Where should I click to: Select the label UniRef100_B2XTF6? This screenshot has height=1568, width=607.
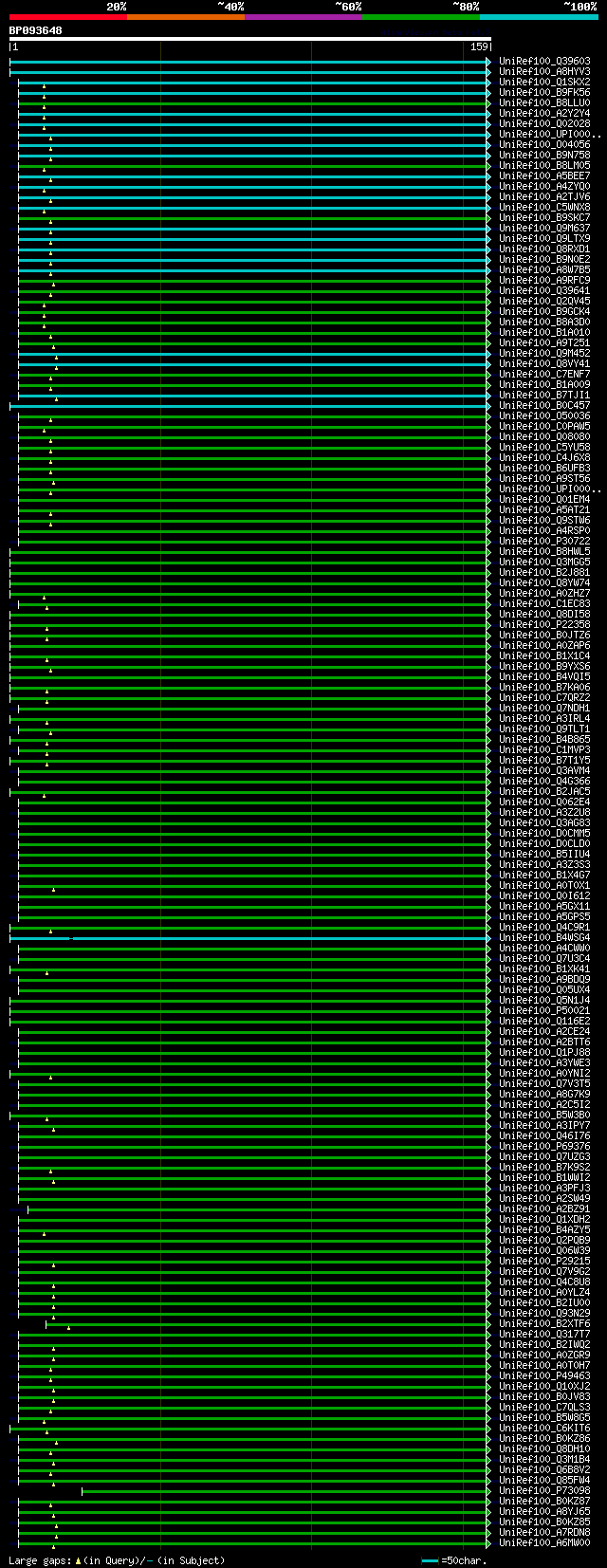(x=544, y=1323)
